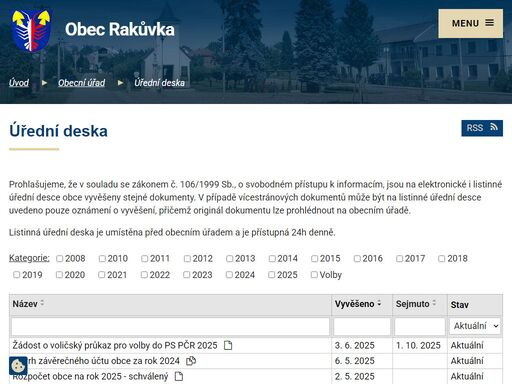Click the Úřední deska breadcrumb

click(x=159, y=83)
